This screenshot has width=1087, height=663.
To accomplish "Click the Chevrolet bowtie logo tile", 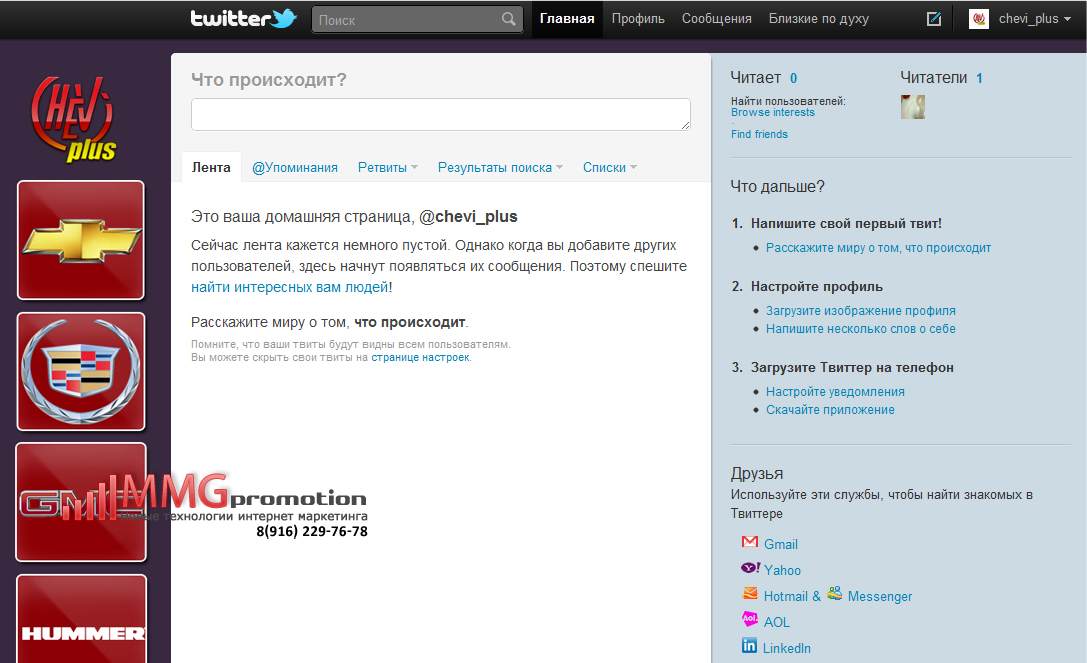I will pos(81,240).
